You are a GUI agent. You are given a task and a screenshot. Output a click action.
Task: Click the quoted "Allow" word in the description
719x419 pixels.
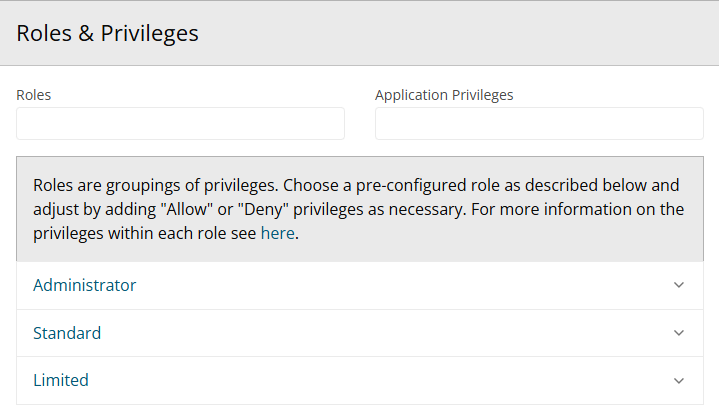tap(182, 210)
